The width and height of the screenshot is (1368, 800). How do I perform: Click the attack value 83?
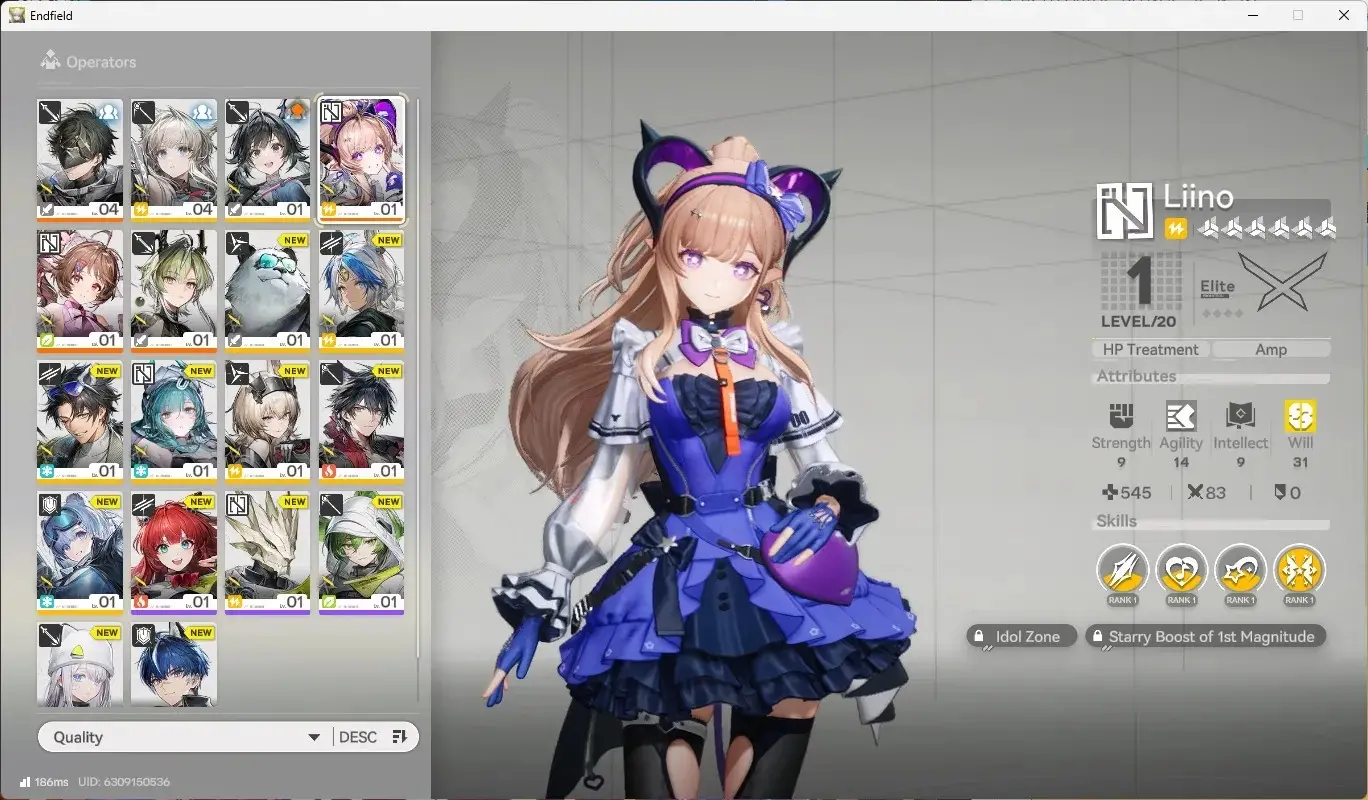tap(1206, 492)
